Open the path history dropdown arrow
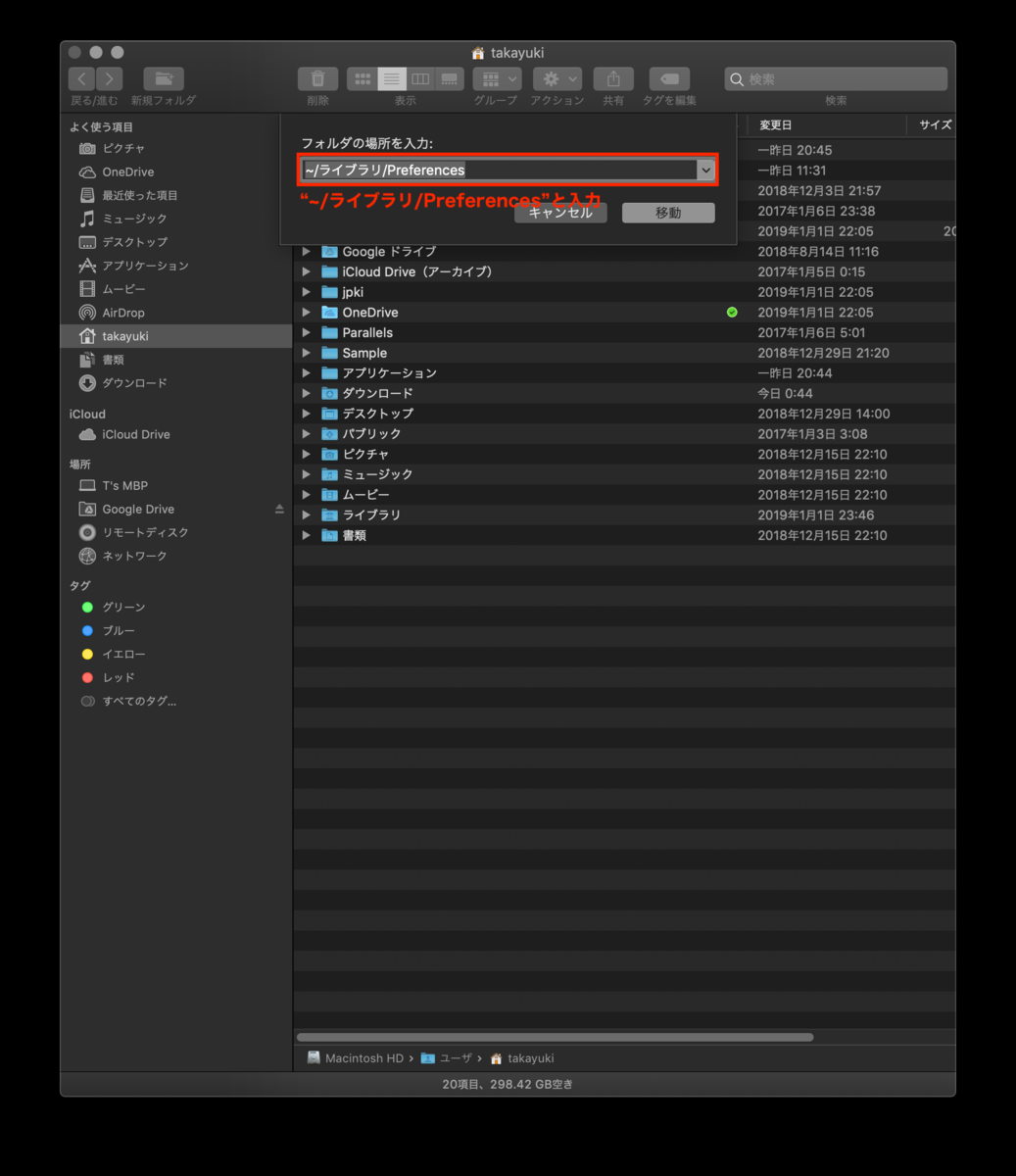Image resolution: width=1016 pixels, height=1176 pixels. click(x=705, y=170)
